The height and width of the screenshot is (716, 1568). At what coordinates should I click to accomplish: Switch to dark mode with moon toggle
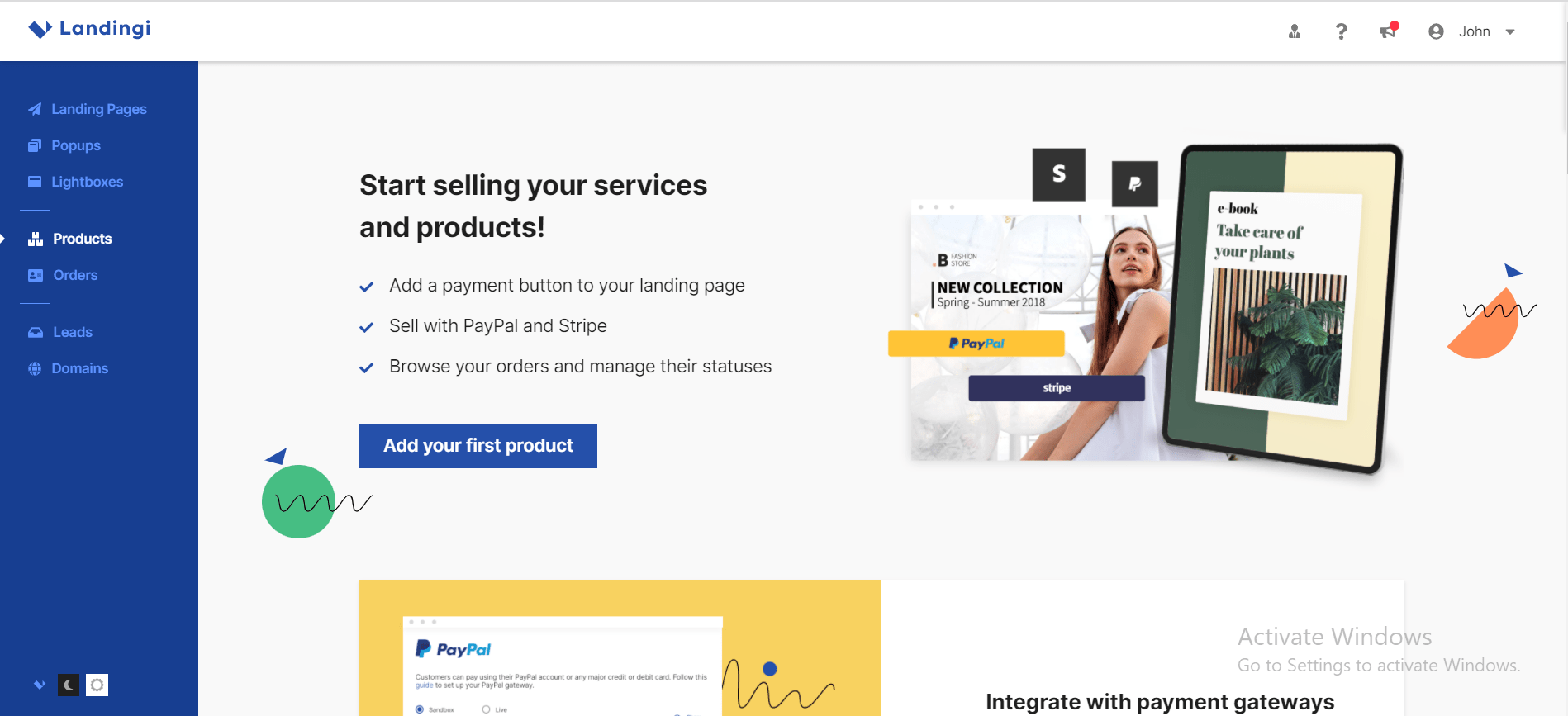point(69,685)
